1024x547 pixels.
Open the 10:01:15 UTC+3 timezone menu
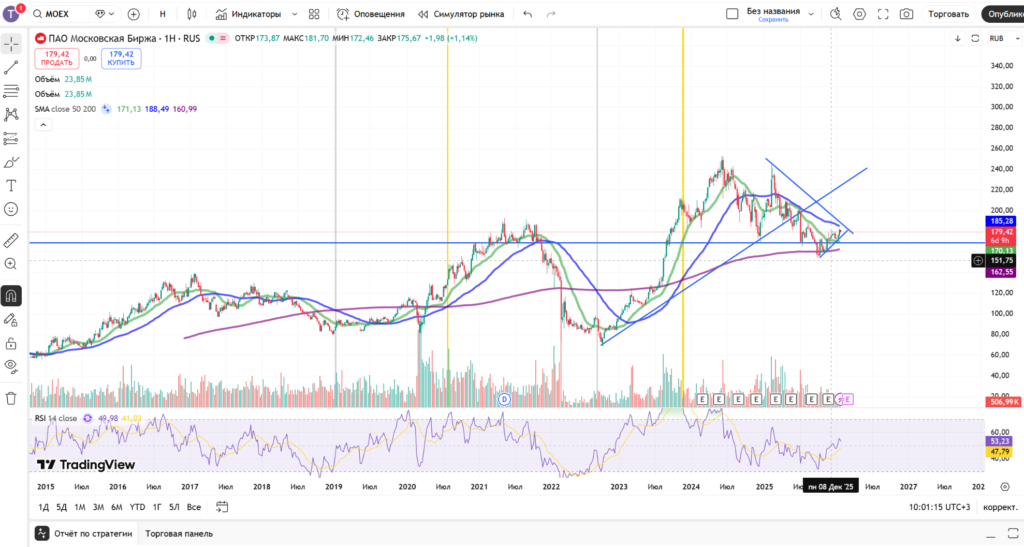[940, 507]
